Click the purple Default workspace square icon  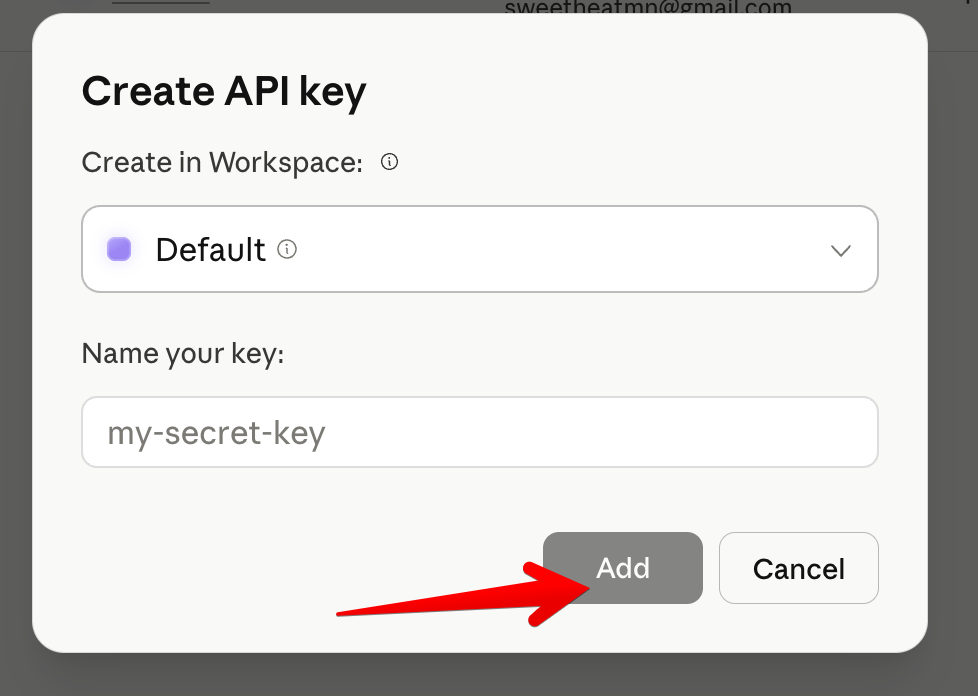pos(119,249)
